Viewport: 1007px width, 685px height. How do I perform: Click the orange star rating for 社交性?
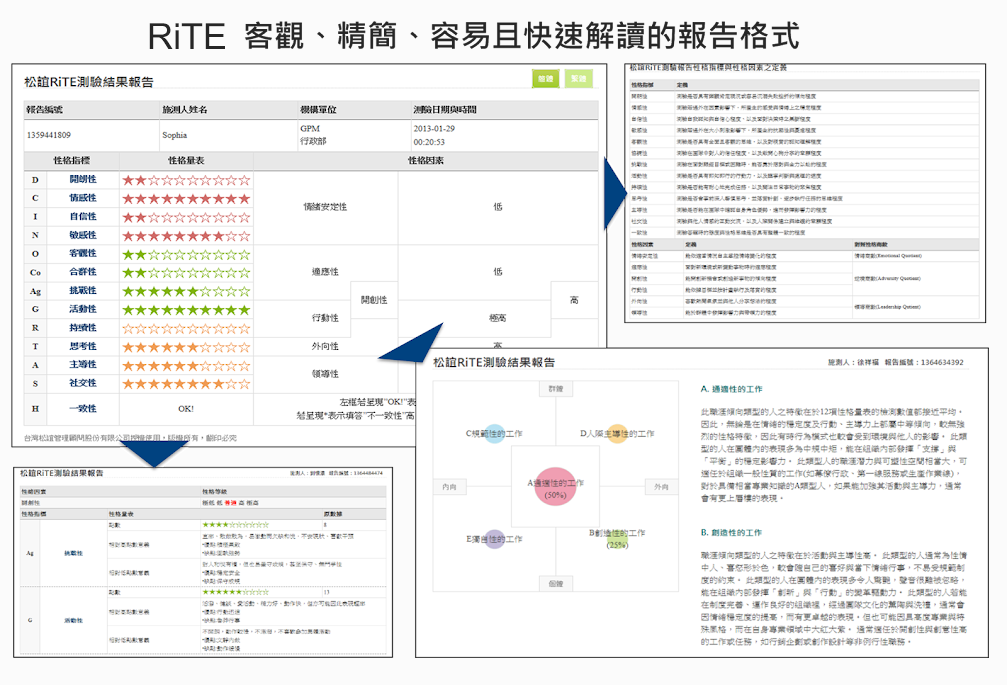pos(186,384)
